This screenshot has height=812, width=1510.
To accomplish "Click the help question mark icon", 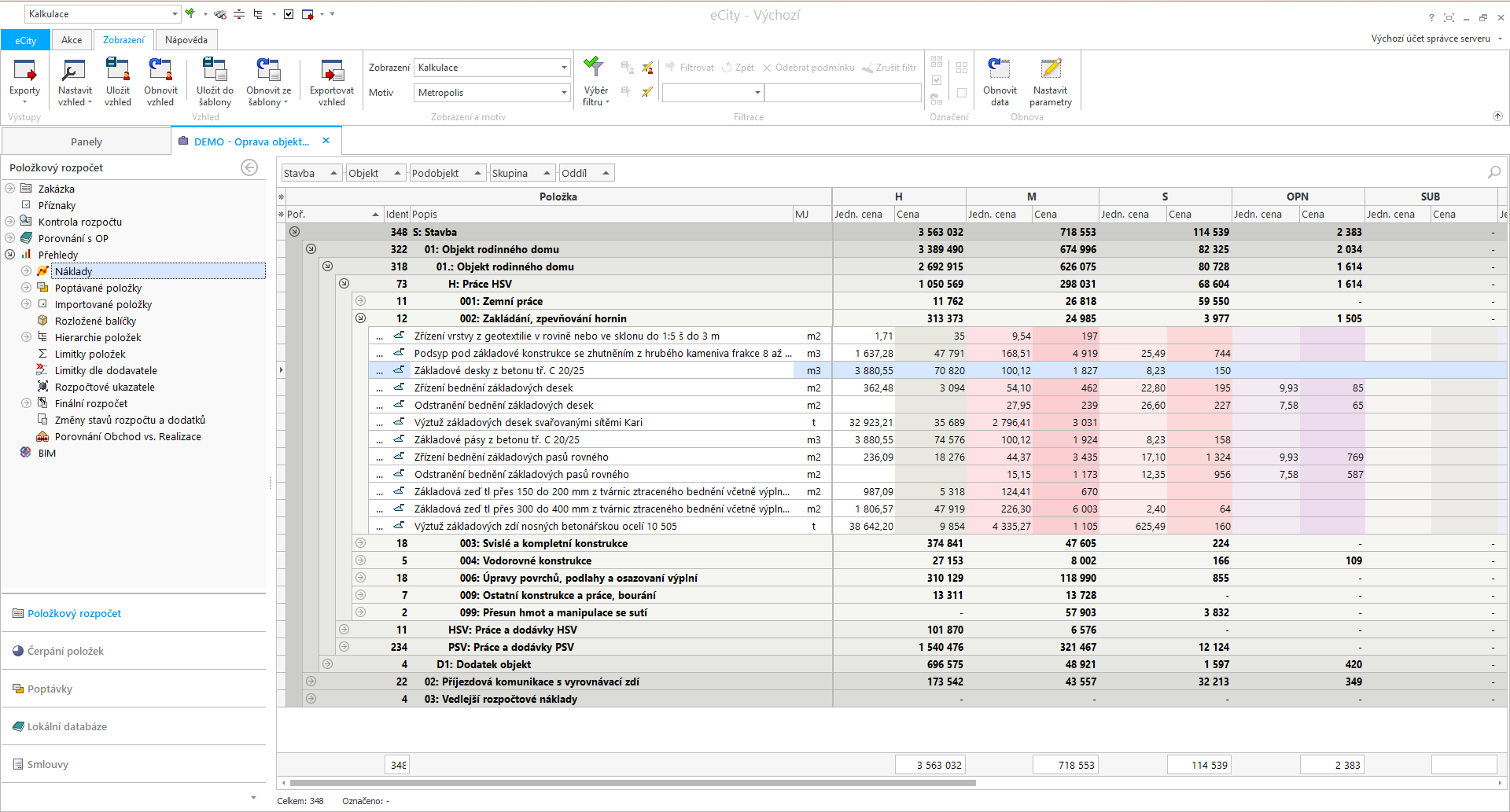I will (1431, 17).
